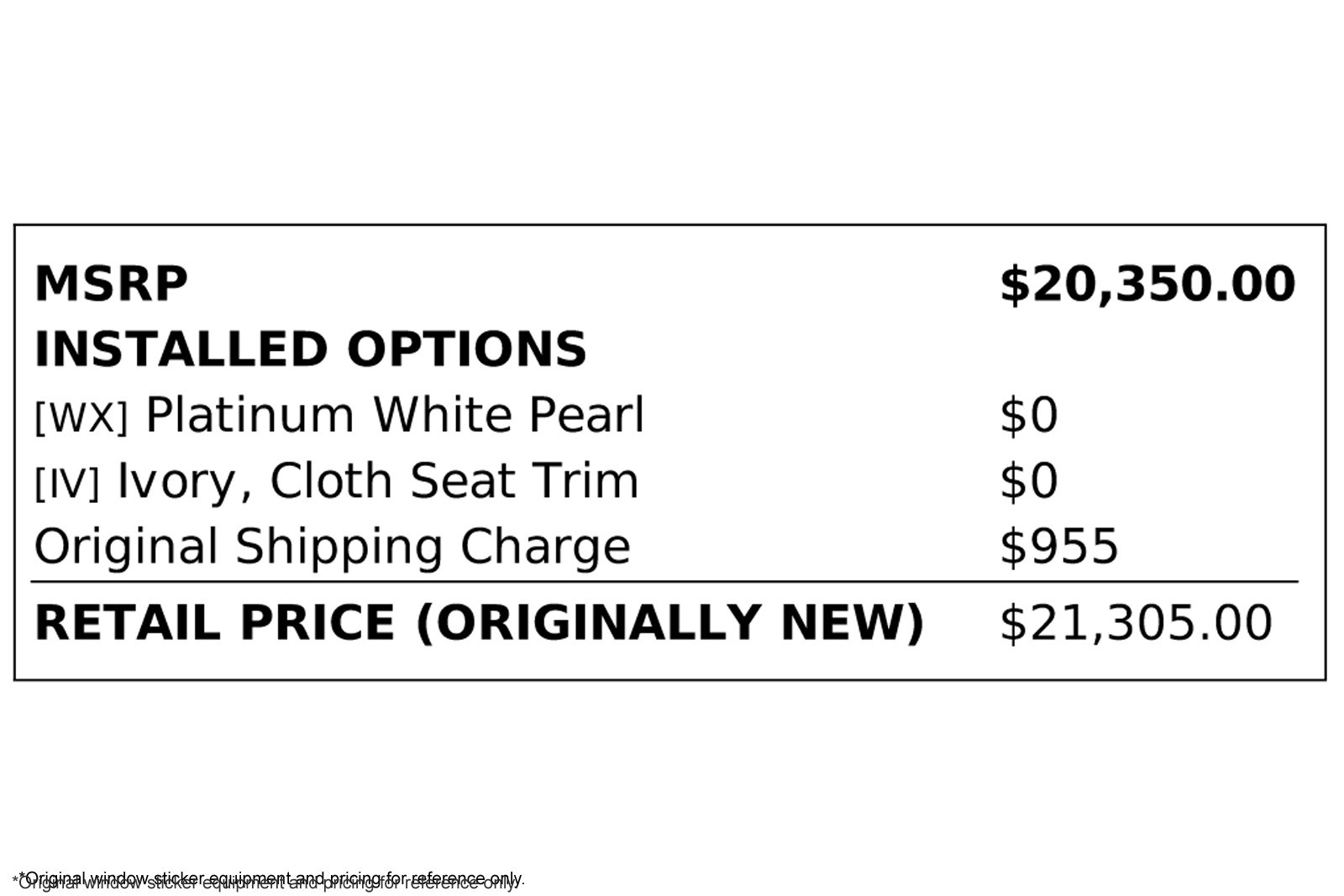Click the $955 shipping amount
The width and height of the screenshot is (1344, 896).
(x=1058, y=547)
